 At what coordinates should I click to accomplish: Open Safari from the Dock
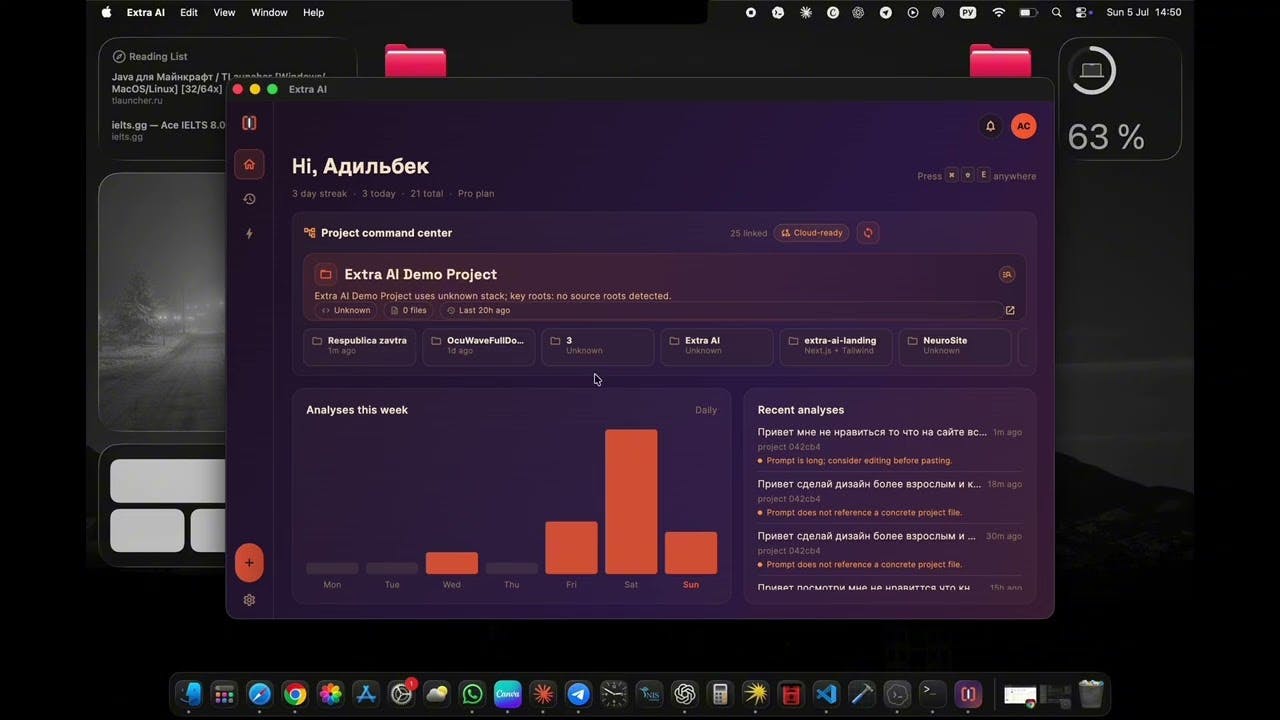tap(259, 694)
